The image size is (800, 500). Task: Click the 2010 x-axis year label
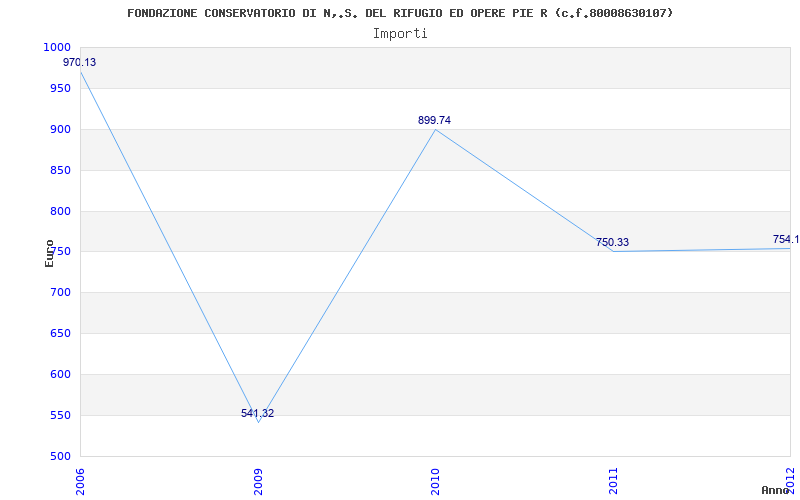point(436,481)
